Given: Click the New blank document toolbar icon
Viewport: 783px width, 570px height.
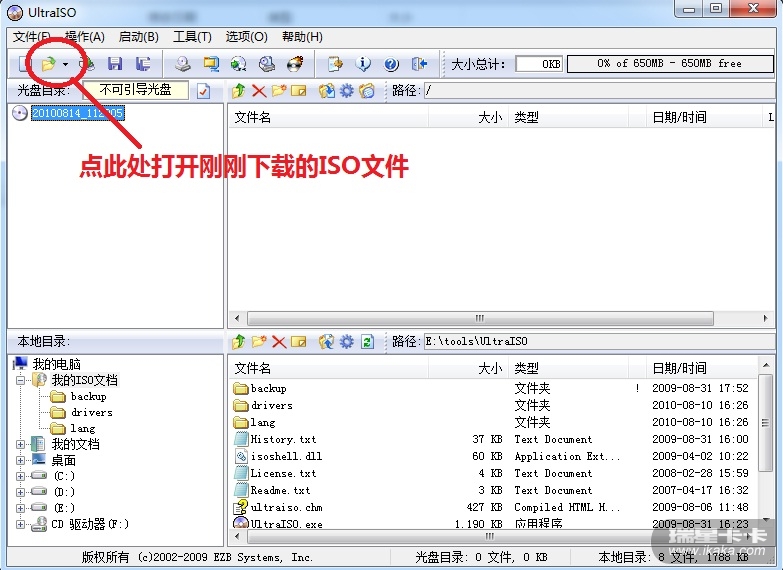Looking at the screenshot, I should [23, 64].
